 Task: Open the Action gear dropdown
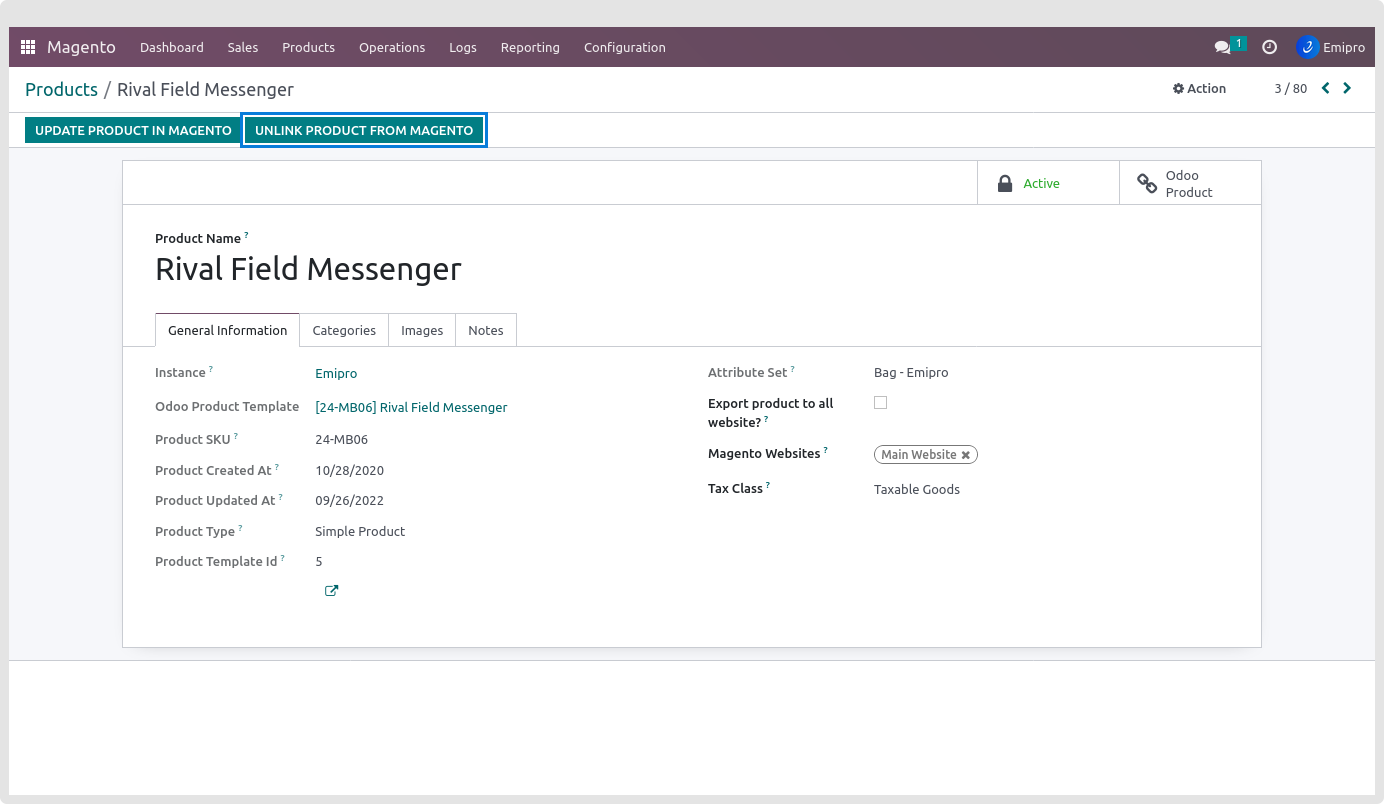1199,88
